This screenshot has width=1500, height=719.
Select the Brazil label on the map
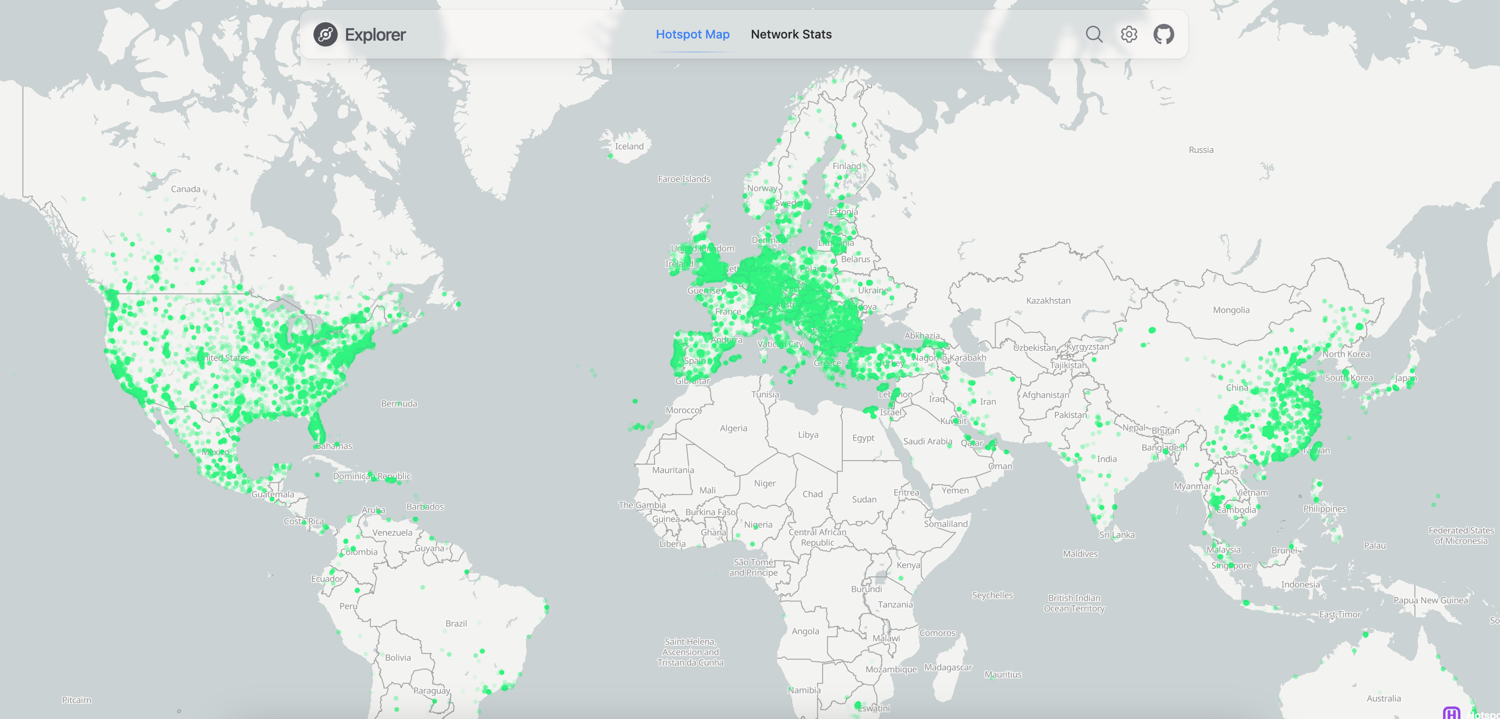click(456, 623)
